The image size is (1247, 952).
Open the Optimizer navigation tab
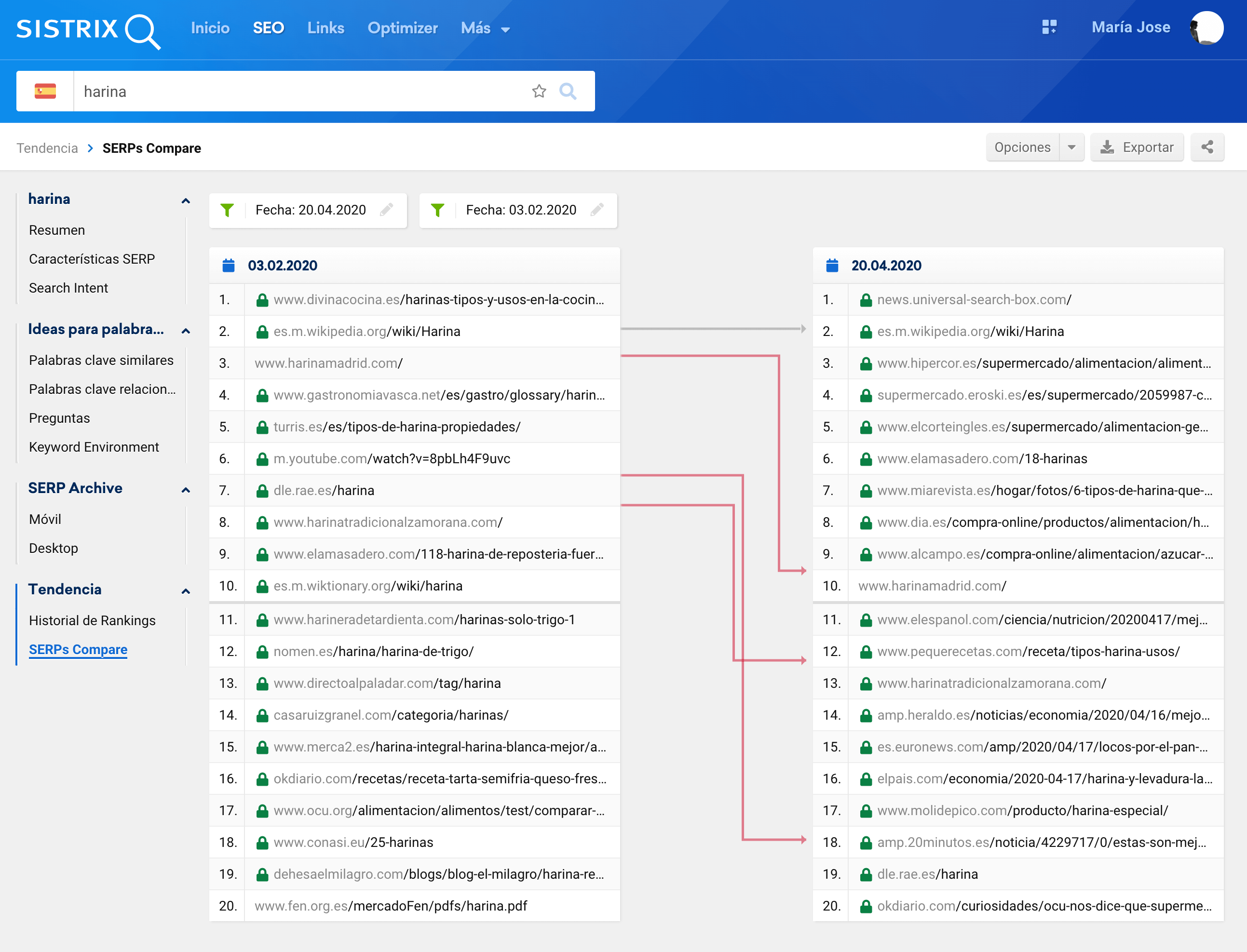[x=403, y=28]
